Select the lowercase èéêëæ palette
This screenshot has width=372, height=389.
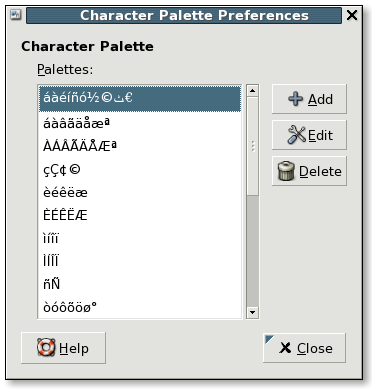pyautogui.click(x=140, y=193)
